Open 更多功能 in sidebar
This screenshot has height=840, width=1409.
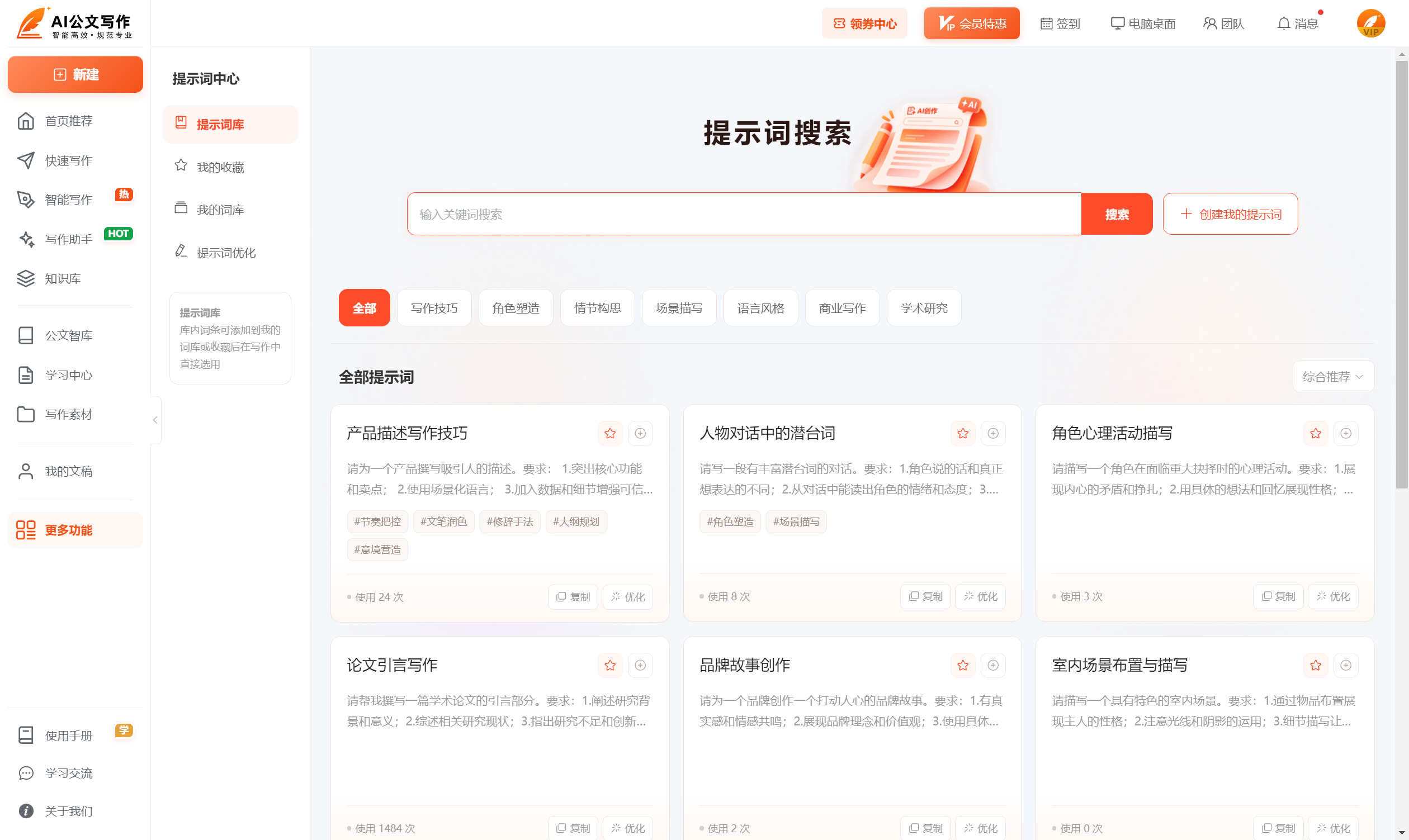(75, 530)
